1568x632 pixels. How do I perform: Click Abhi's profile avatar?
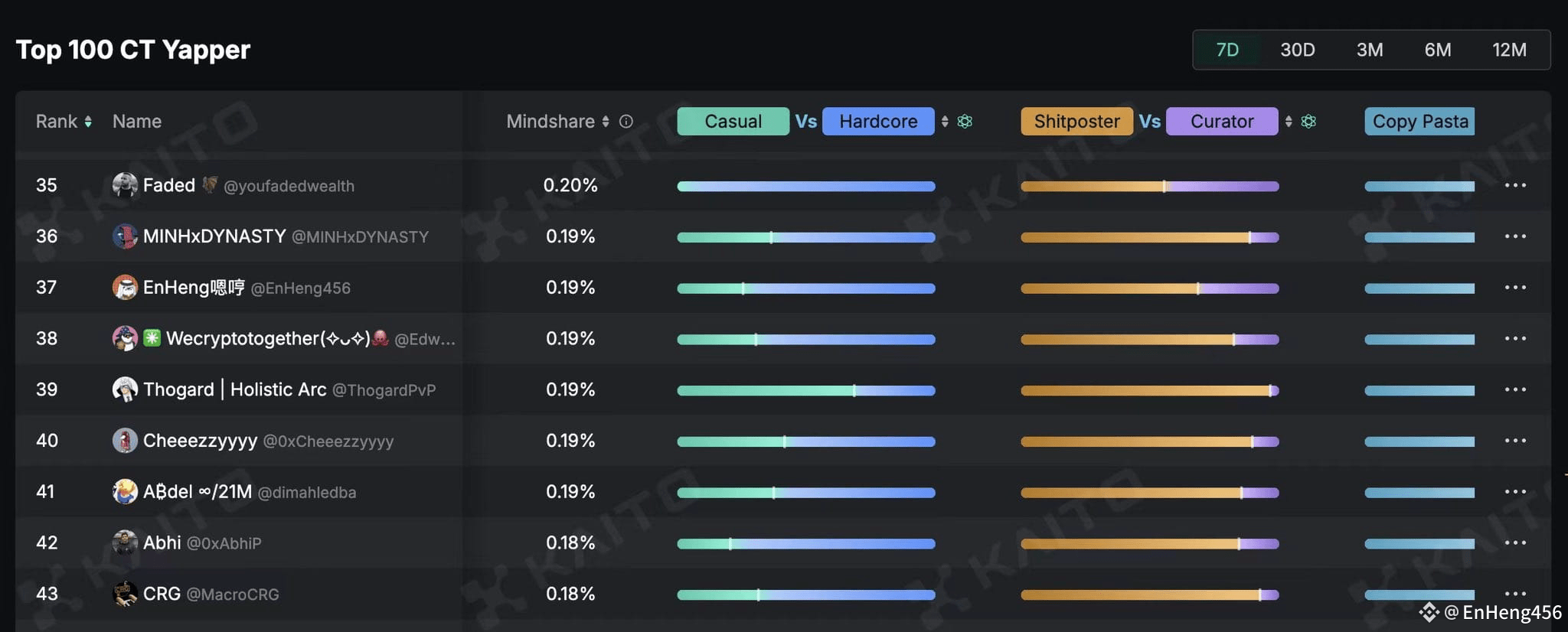click(x=125, y=542)
